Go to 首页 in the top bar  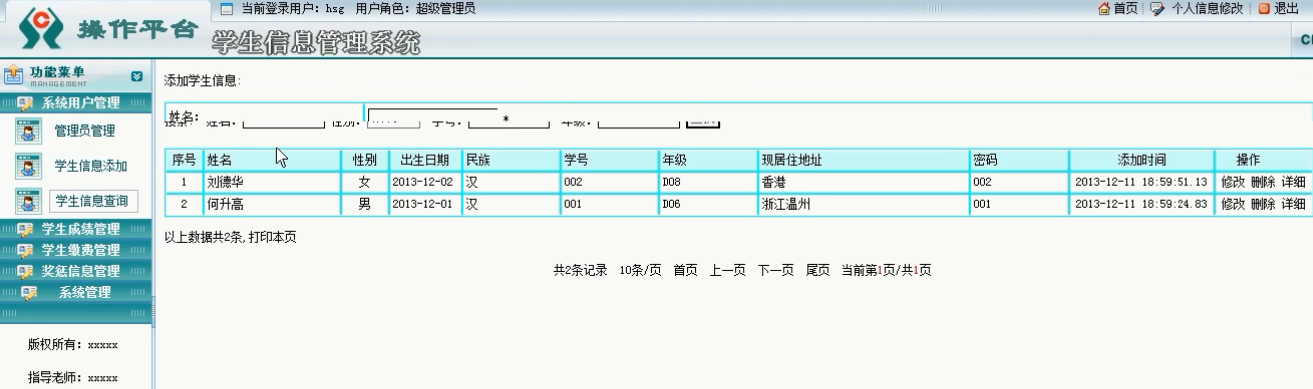[x=1125, y=8]
